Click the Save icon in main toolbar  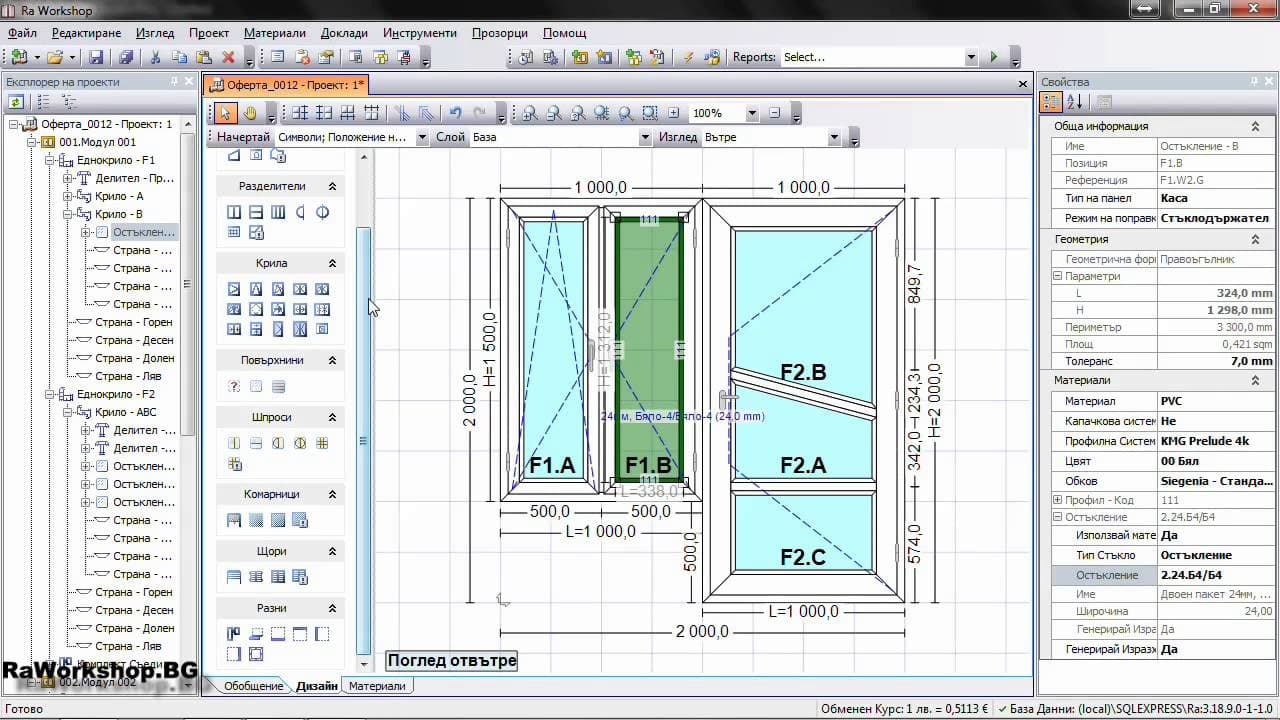click(96, 57)
